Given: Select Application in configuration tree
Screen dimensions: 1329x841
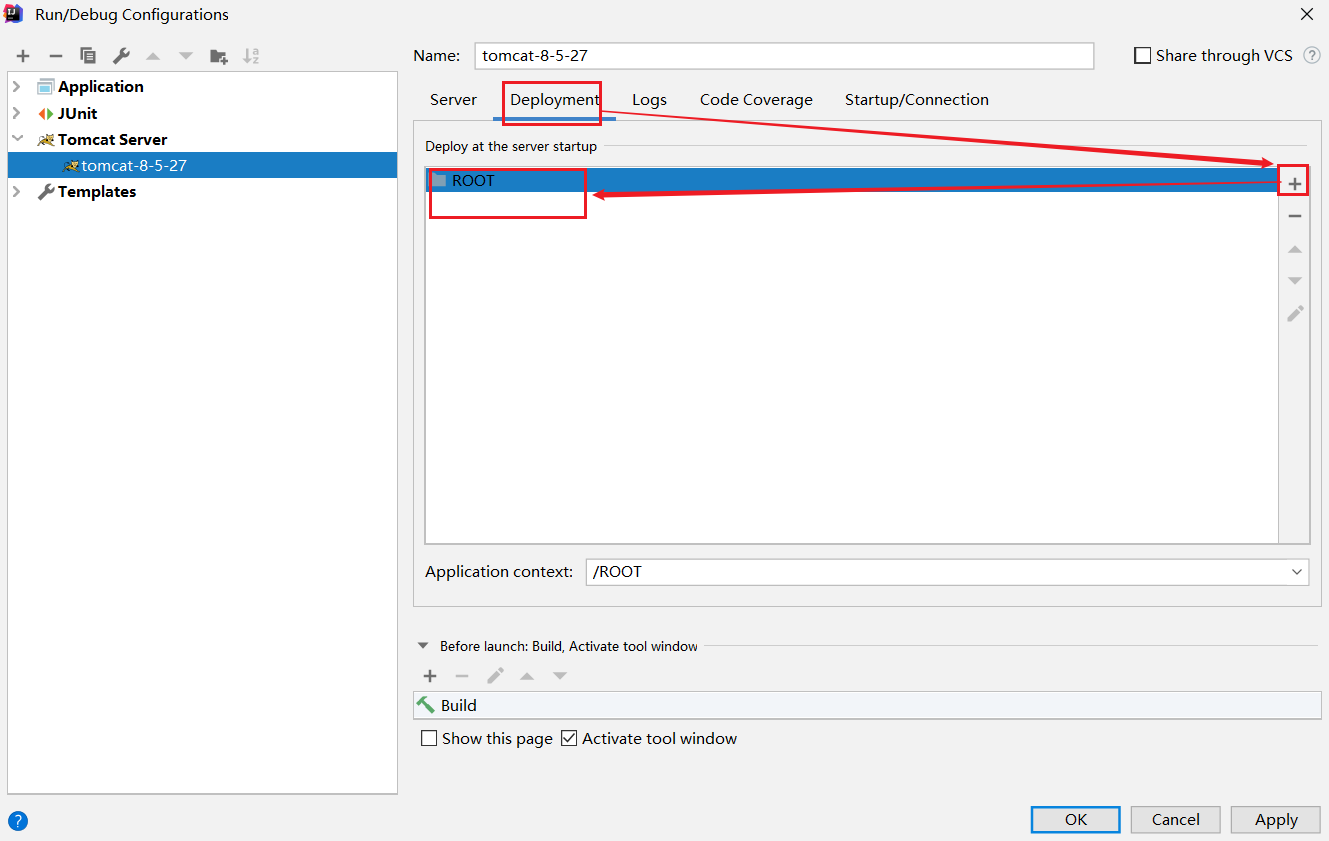Looking at the screenshot, I should pyautogui.click(x=100, y=87).
